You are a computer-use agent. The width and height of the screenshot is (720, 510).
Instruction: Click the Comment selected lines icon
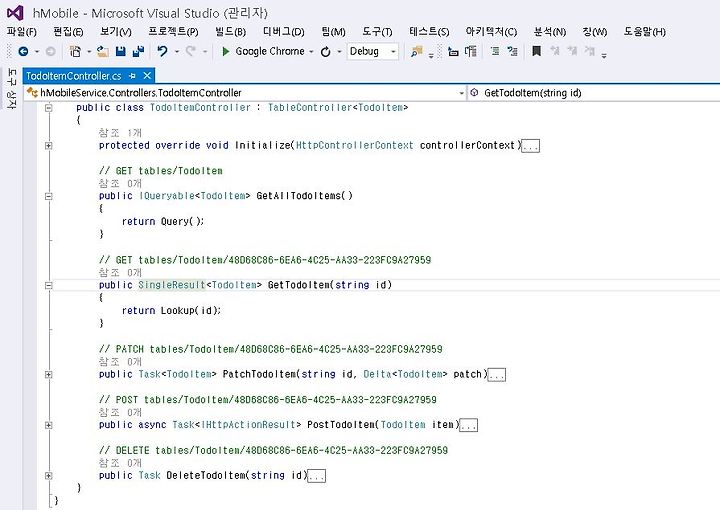tap(495, 51)
